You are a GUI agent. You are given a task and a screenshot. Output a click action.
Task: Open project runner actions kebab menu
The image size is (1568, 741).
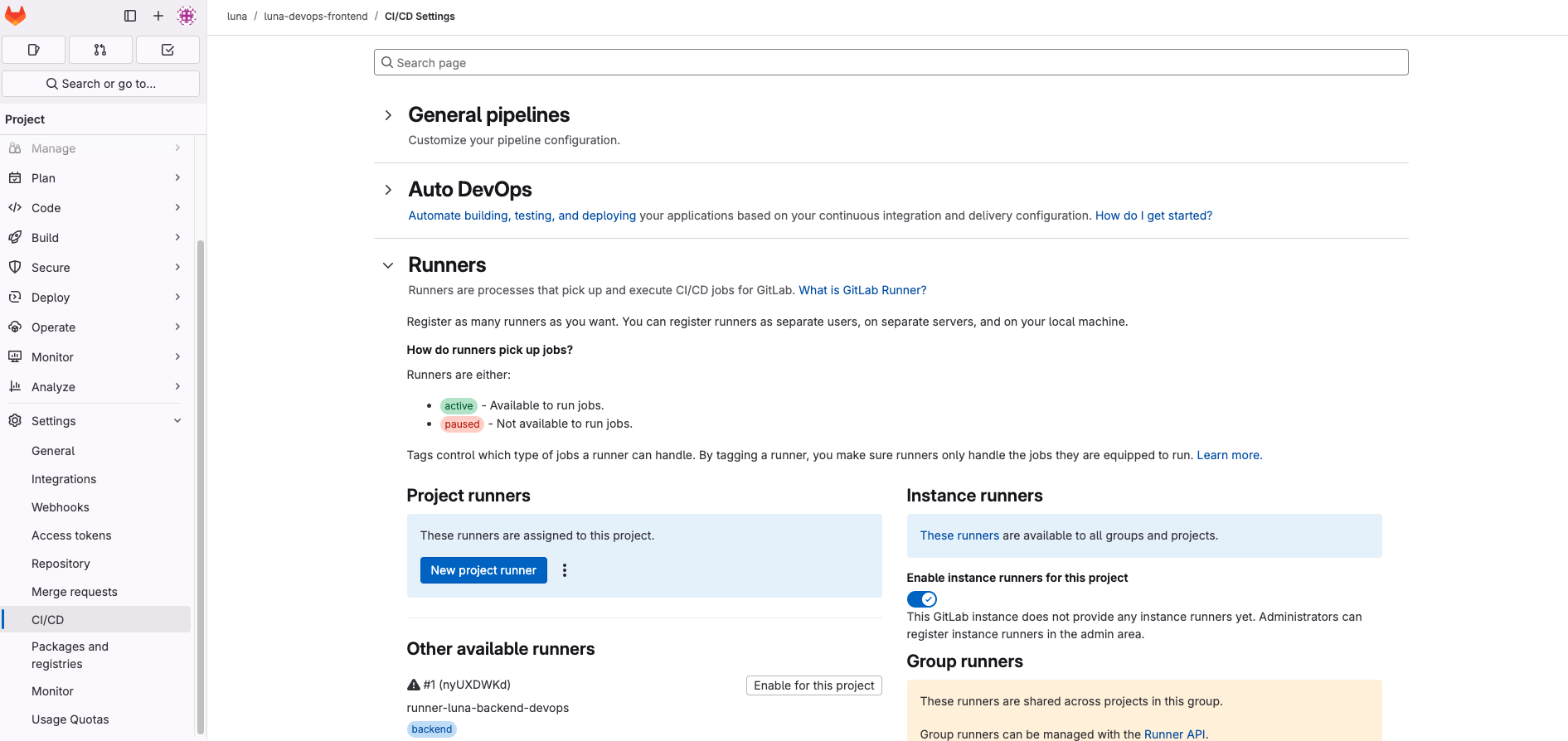[x=565, y=570]
